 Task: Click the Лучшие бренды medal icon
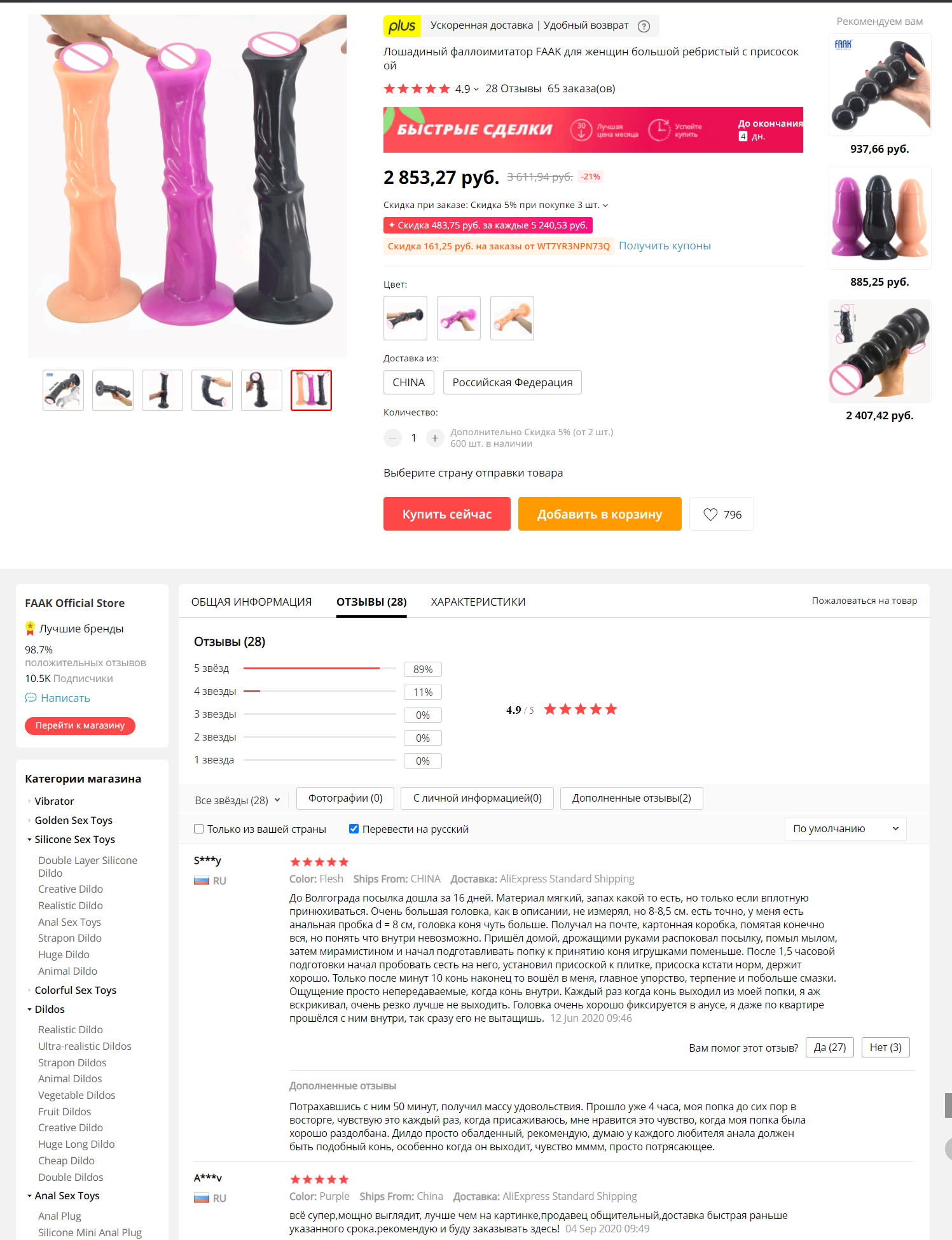tap(30, 629)
